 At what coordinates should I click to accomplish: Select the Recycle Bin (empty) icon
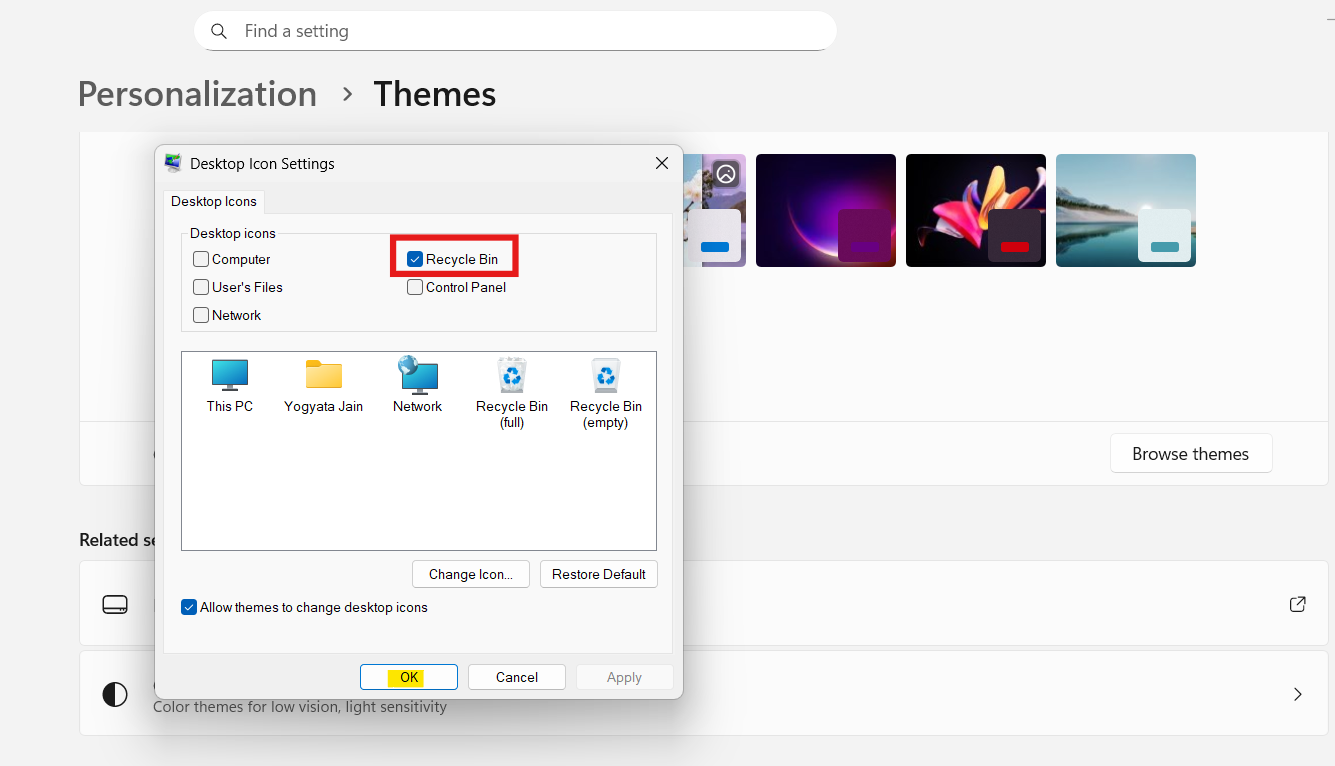point(606,378)
